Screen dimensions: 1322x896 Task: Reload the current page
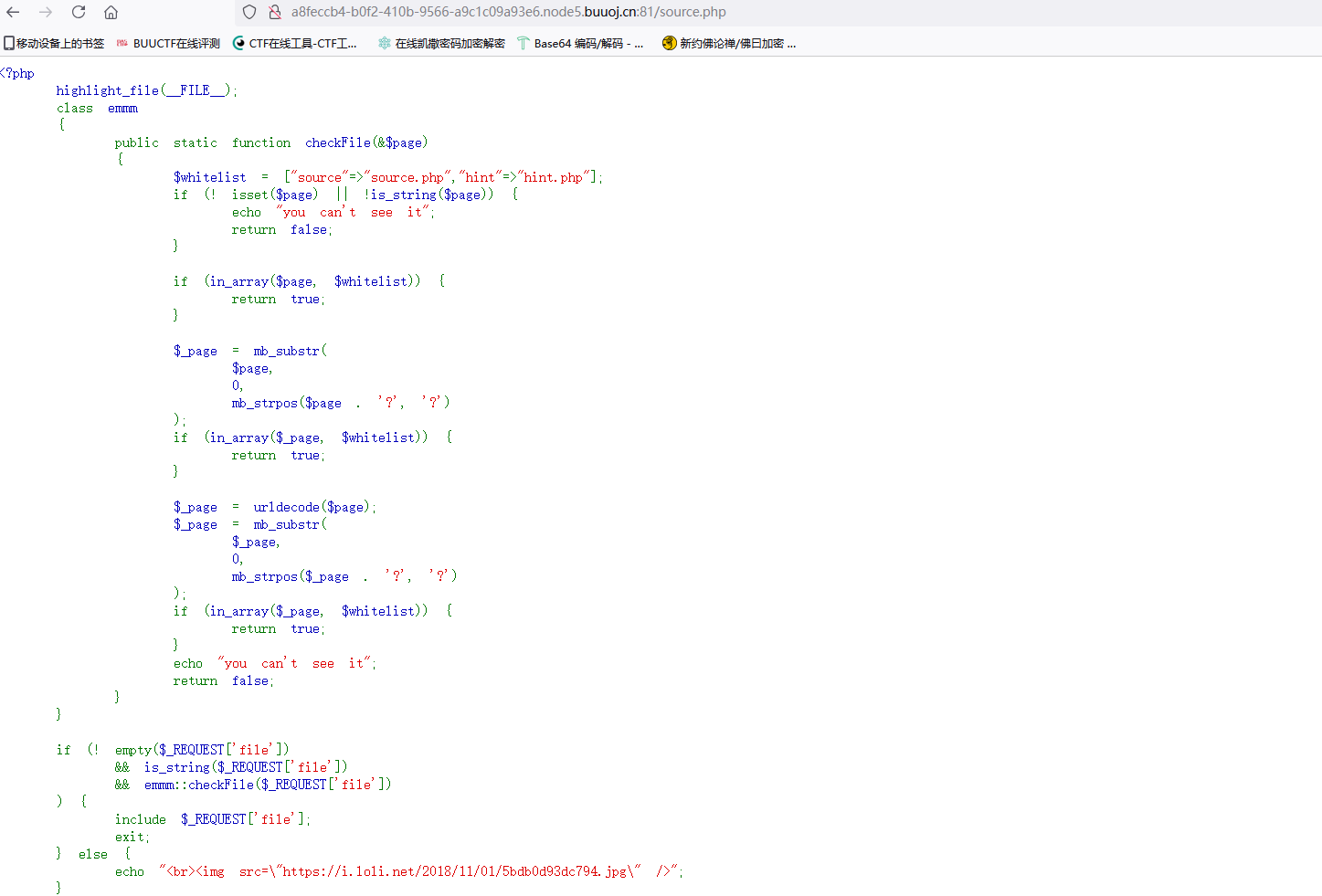pos(79,12)
